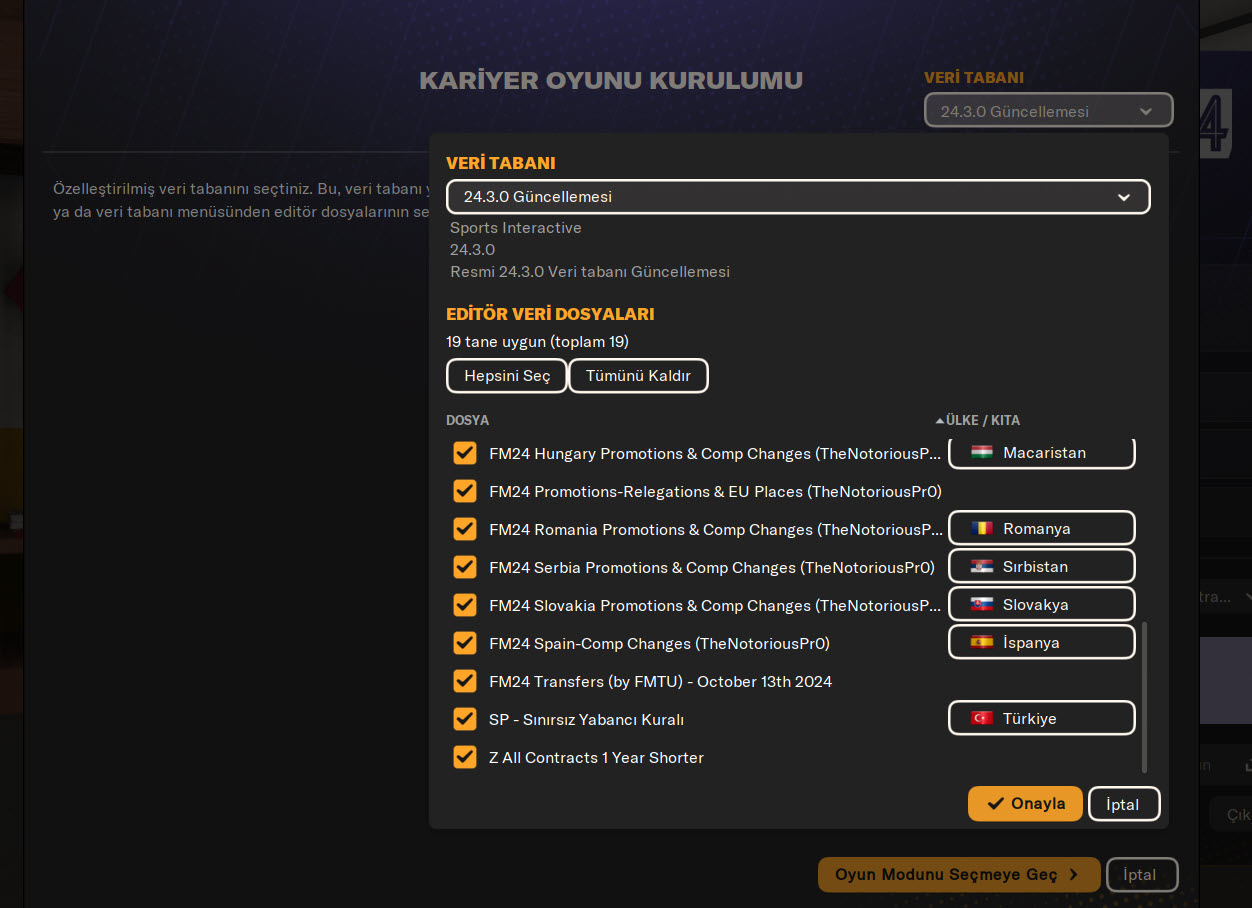Toggle the FM24 Transfers (by FMTU) checkbox
1252x908 pixels.
tap(465, 681)
